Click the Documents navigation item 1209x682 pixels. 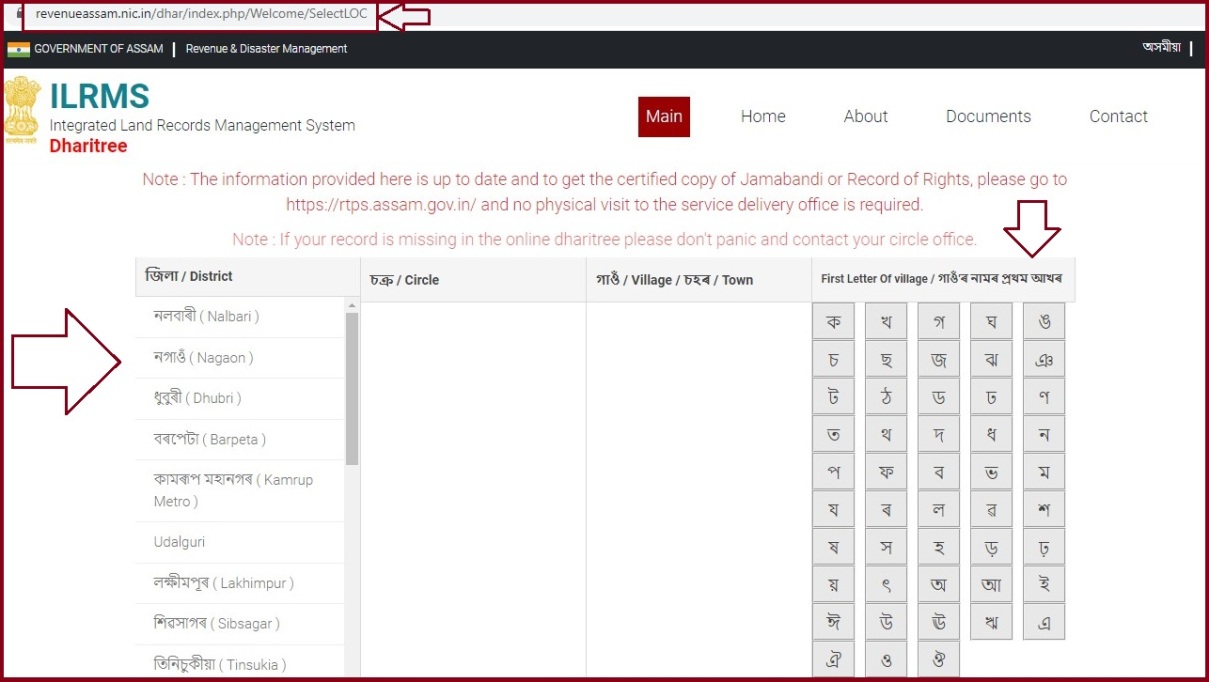tap(987, 116)
